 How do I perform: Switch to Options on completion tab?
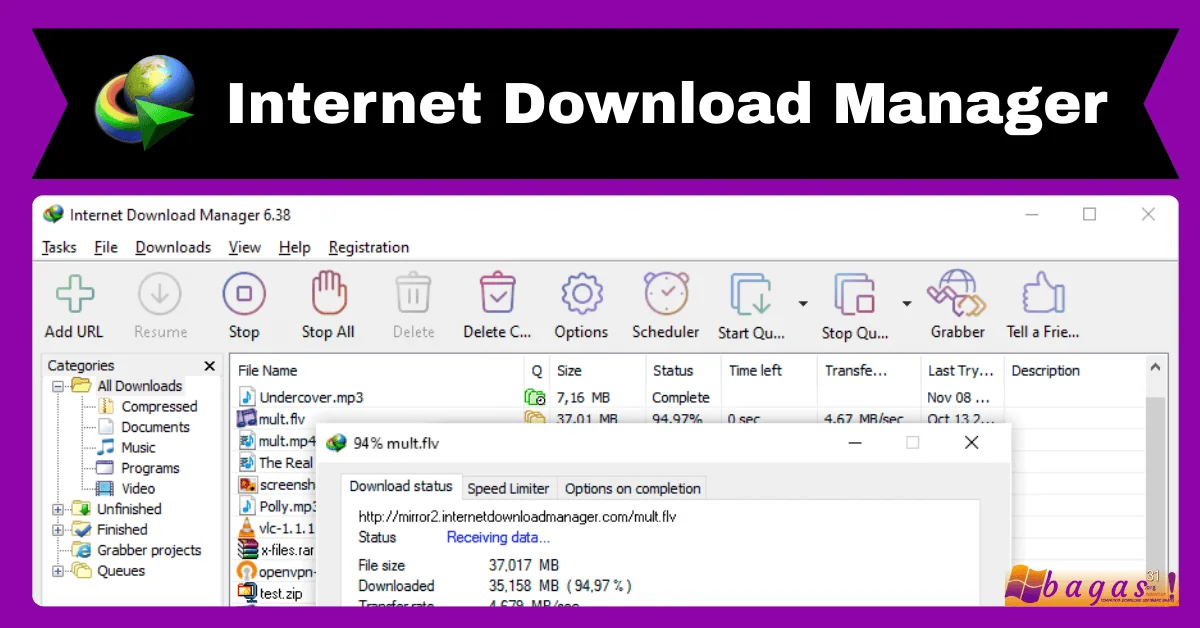632,488
